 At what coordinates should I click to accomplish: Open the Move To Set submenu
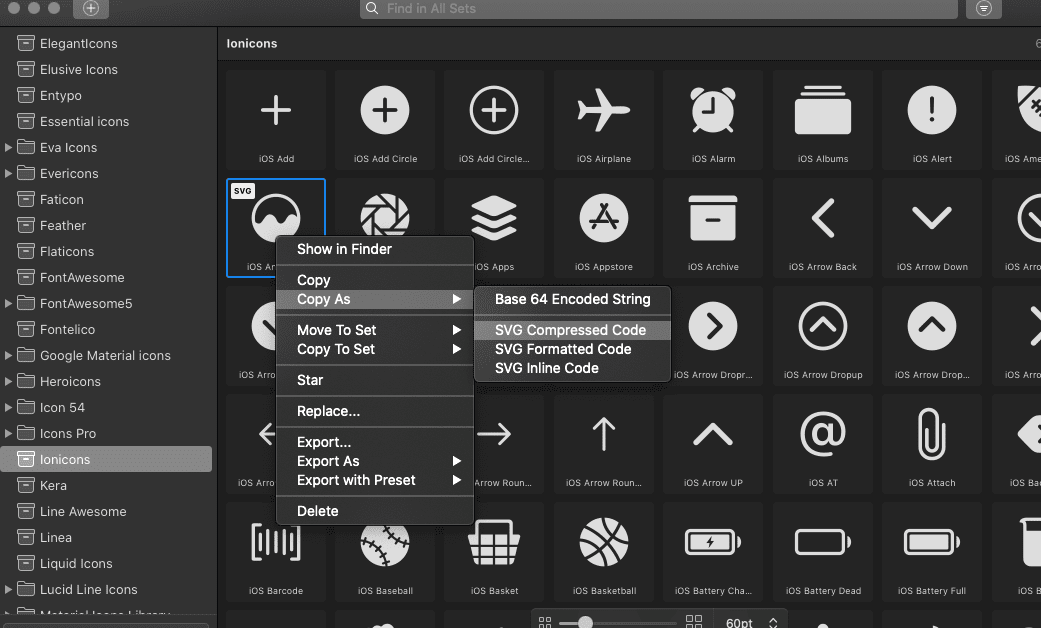pyautogui.click(x=374, y=330)
